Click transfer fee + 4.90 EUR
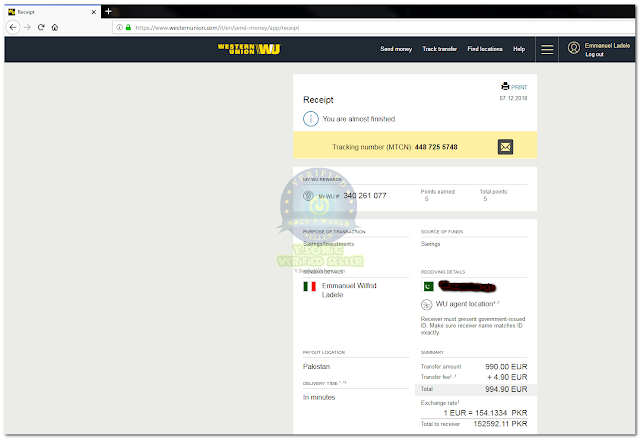 tap(507, 377)
